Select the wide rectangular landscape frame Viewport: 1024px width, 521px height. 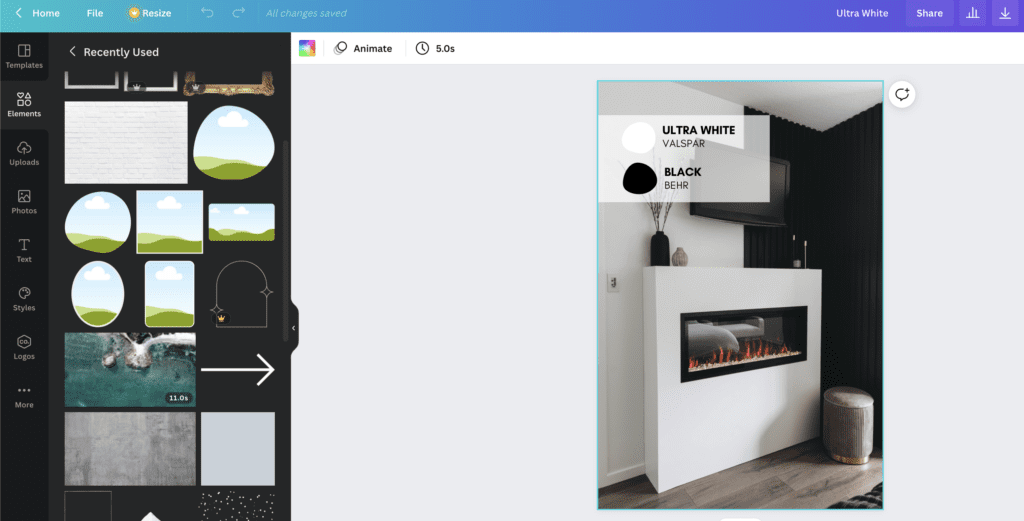tap(242, 222)
